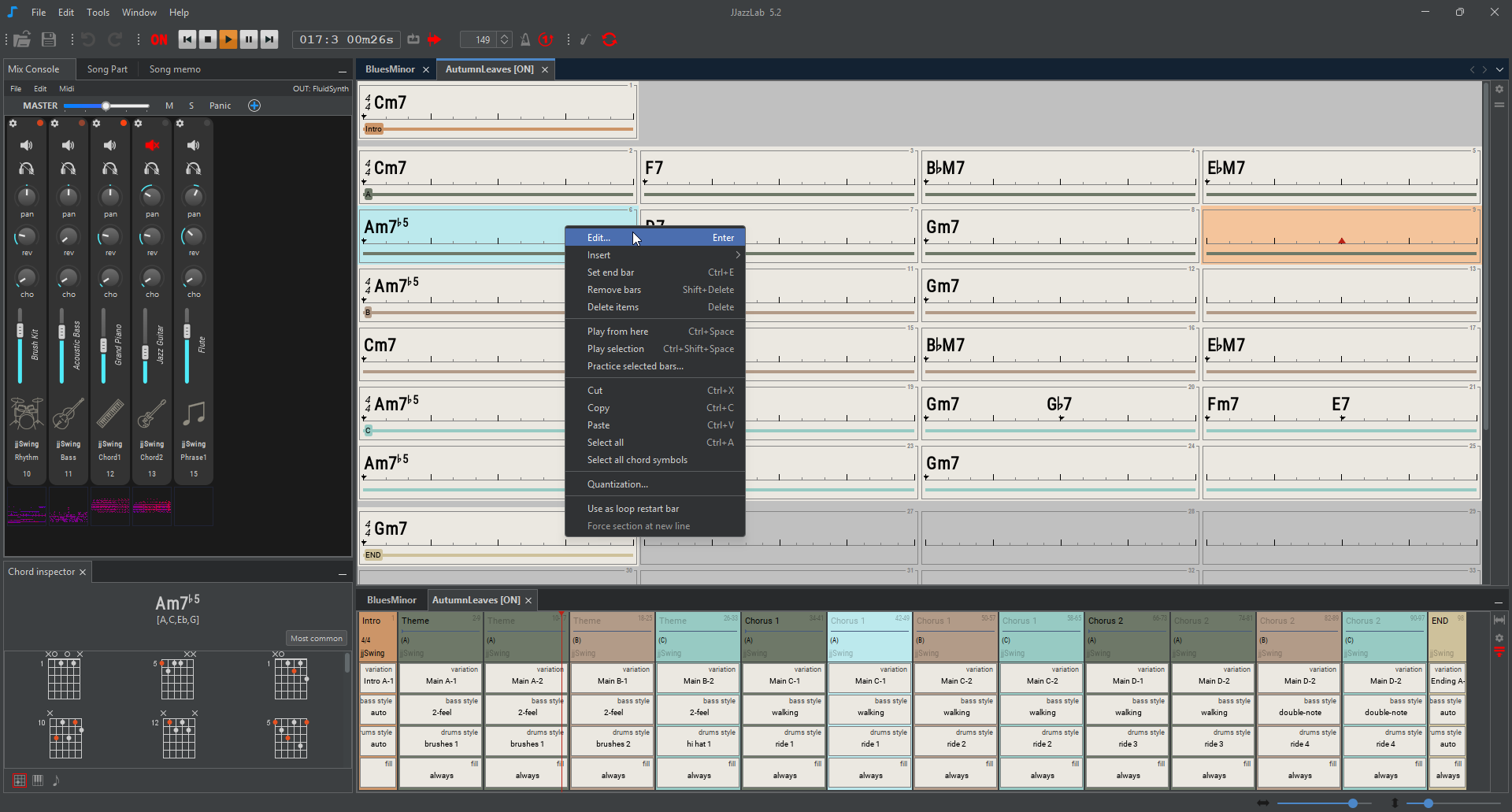Click the add channel plus icon

coord(254,106)
